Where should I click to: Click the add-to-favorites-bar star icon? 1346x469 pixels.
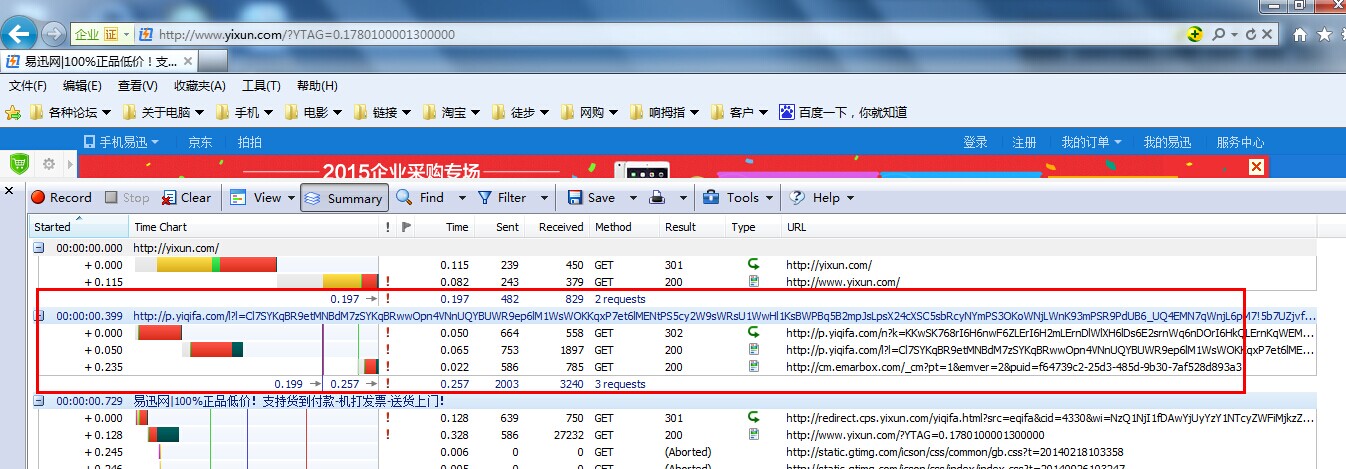(13, 112)
